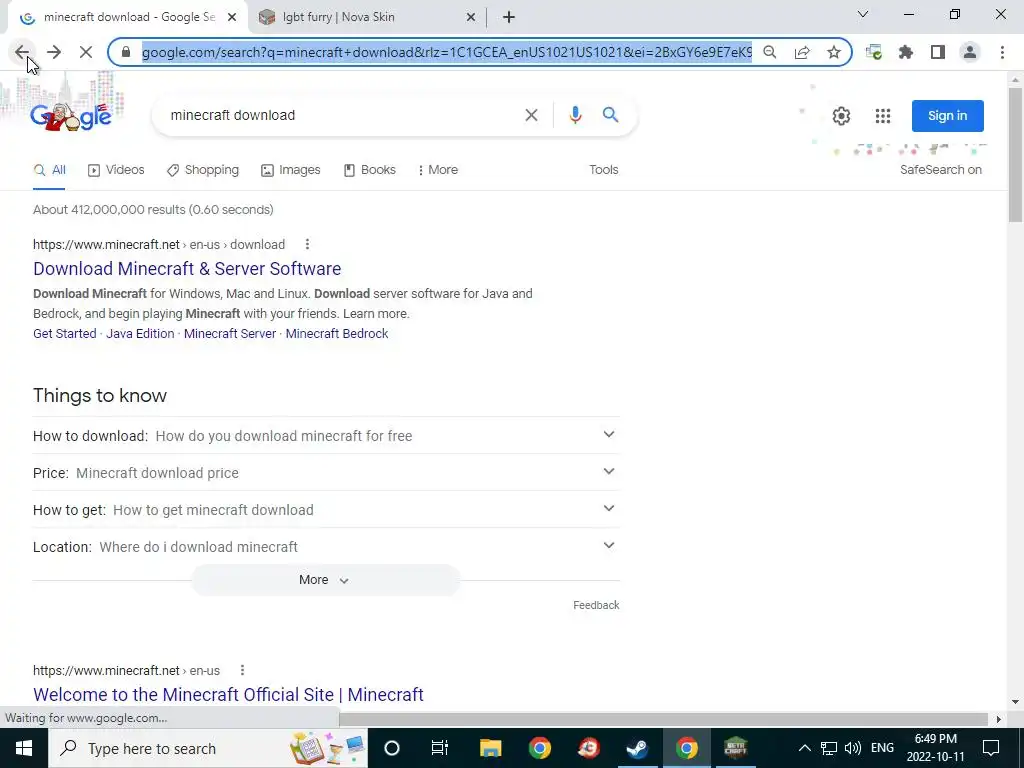The image size is (1024, 768).
Task: Switch to the lgbt furry Nova Skin tab
Action: pyautogui.click(x=368, y=18)
